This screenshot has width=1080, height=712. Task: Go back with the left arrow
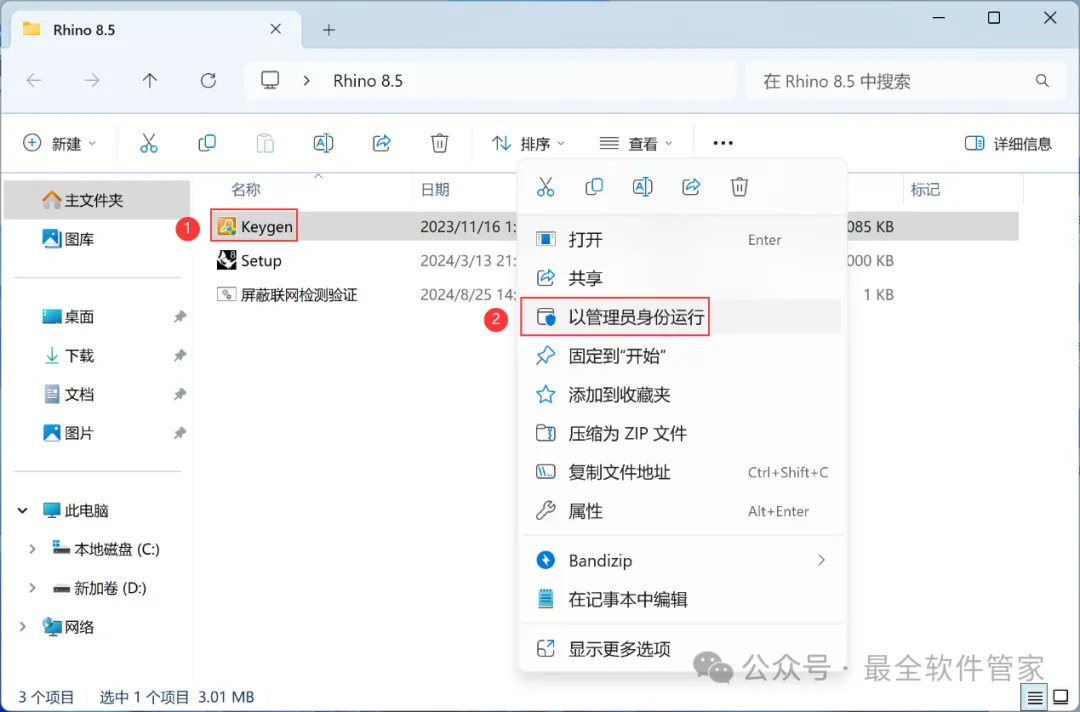[x=34, y=81]
